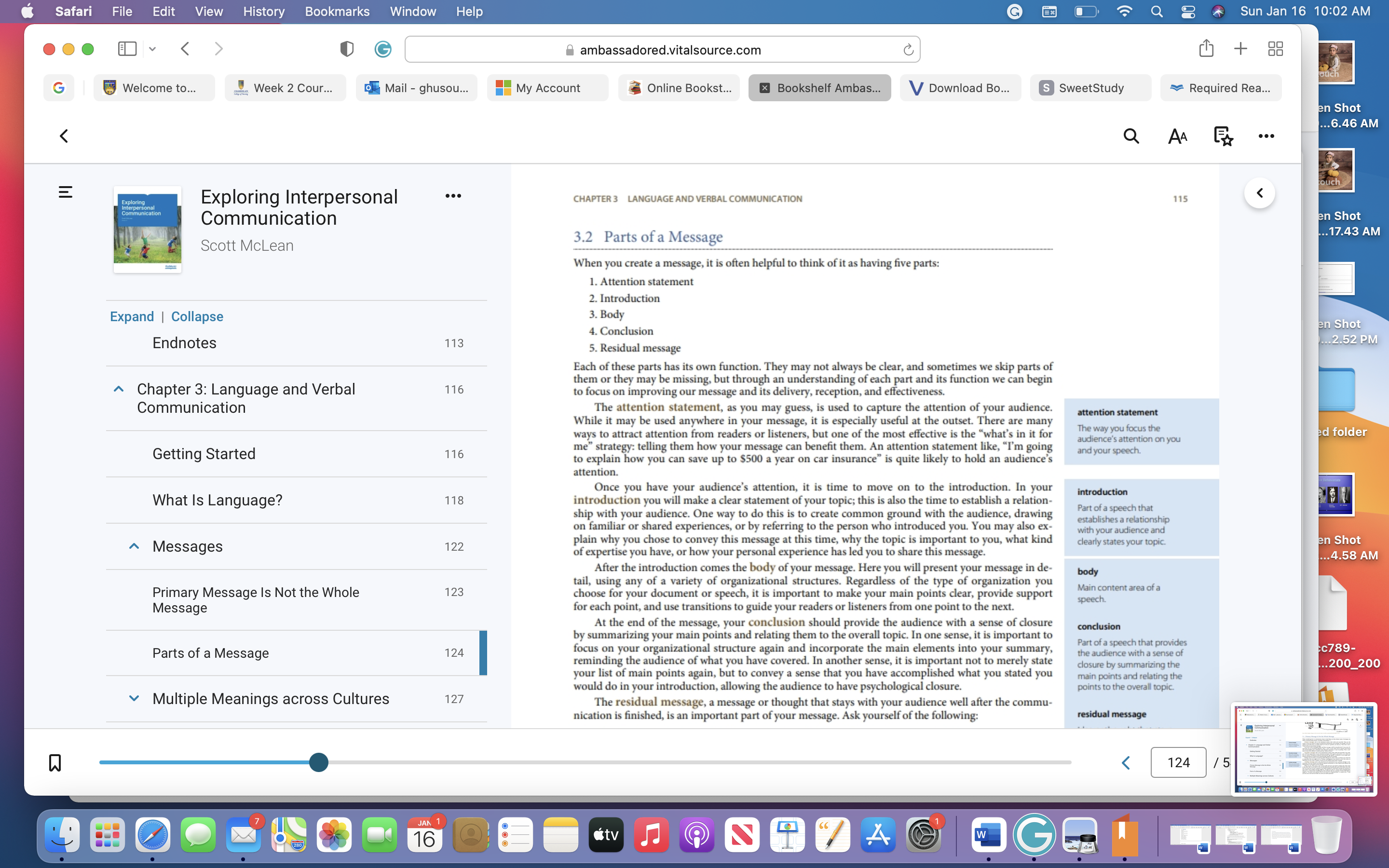Open the notebook highlights star icon
The image size is (1389, 868).
1223,136
